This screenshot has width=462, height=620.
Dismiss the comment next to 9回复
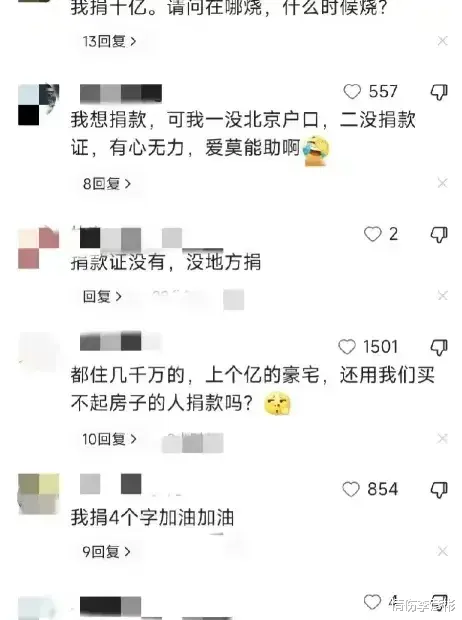[442, 551]
